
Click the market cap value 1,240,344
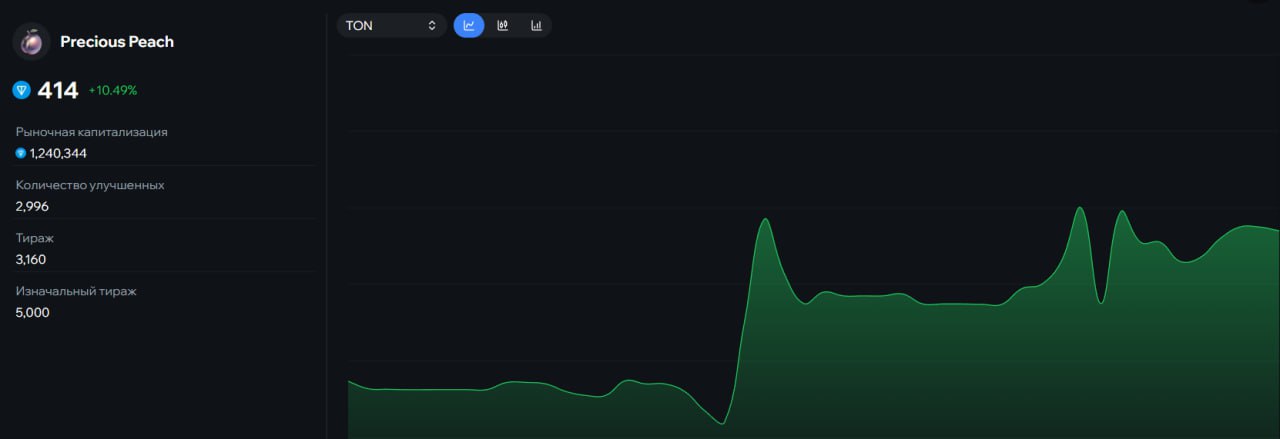(58, 153)
